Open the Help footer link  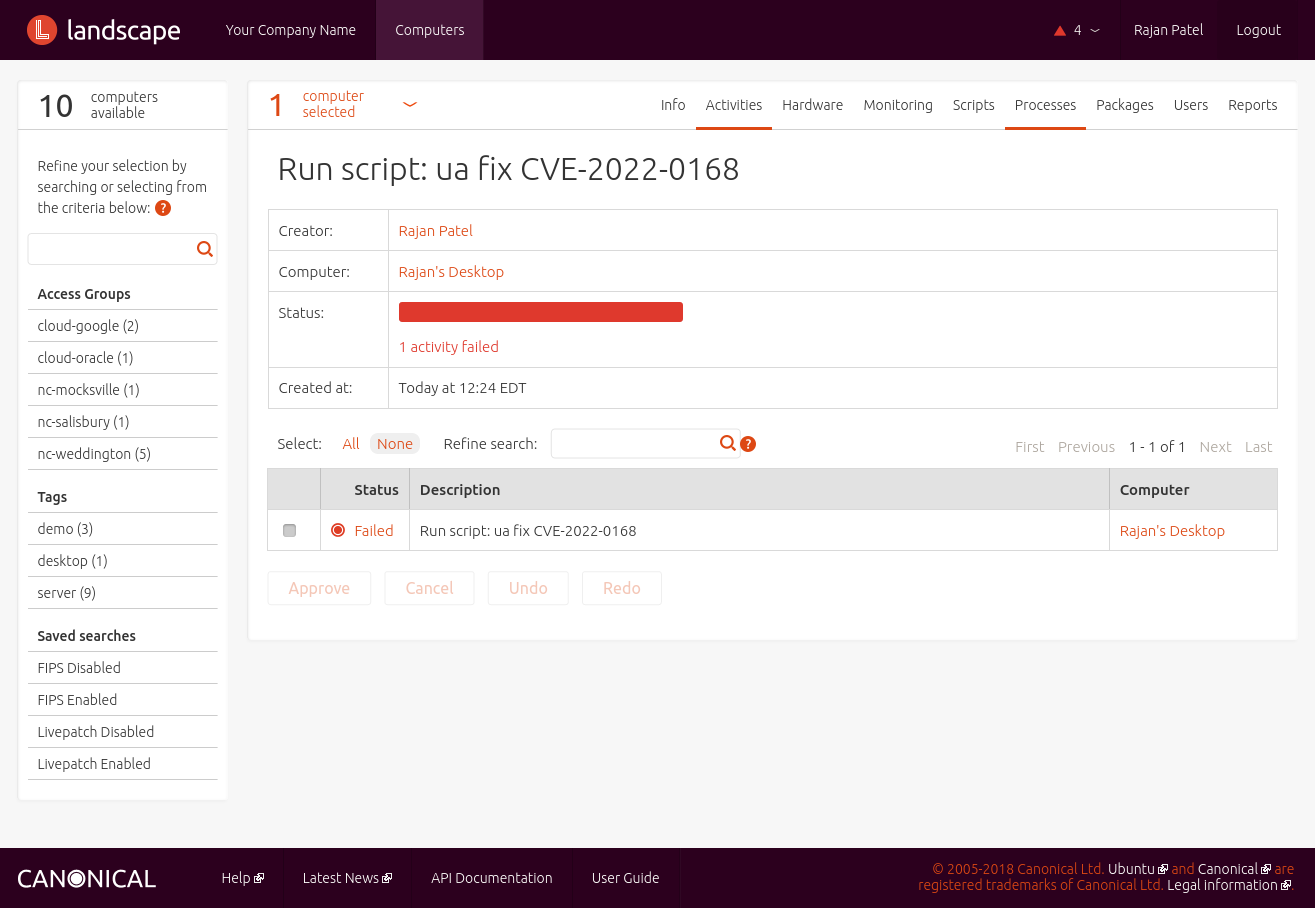236,878
